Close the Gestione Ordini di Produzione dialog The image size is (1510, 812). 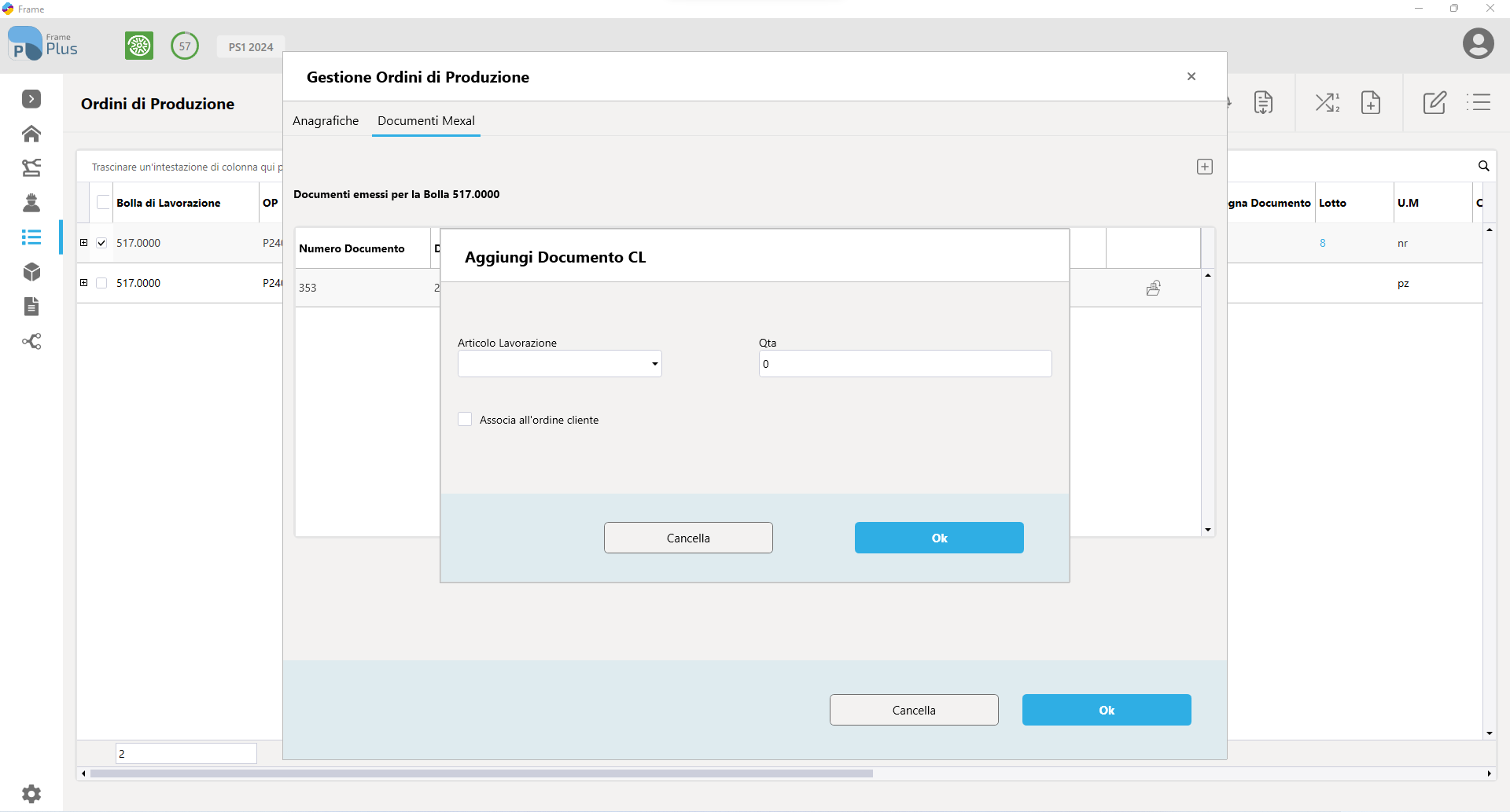coord(1191,76)
